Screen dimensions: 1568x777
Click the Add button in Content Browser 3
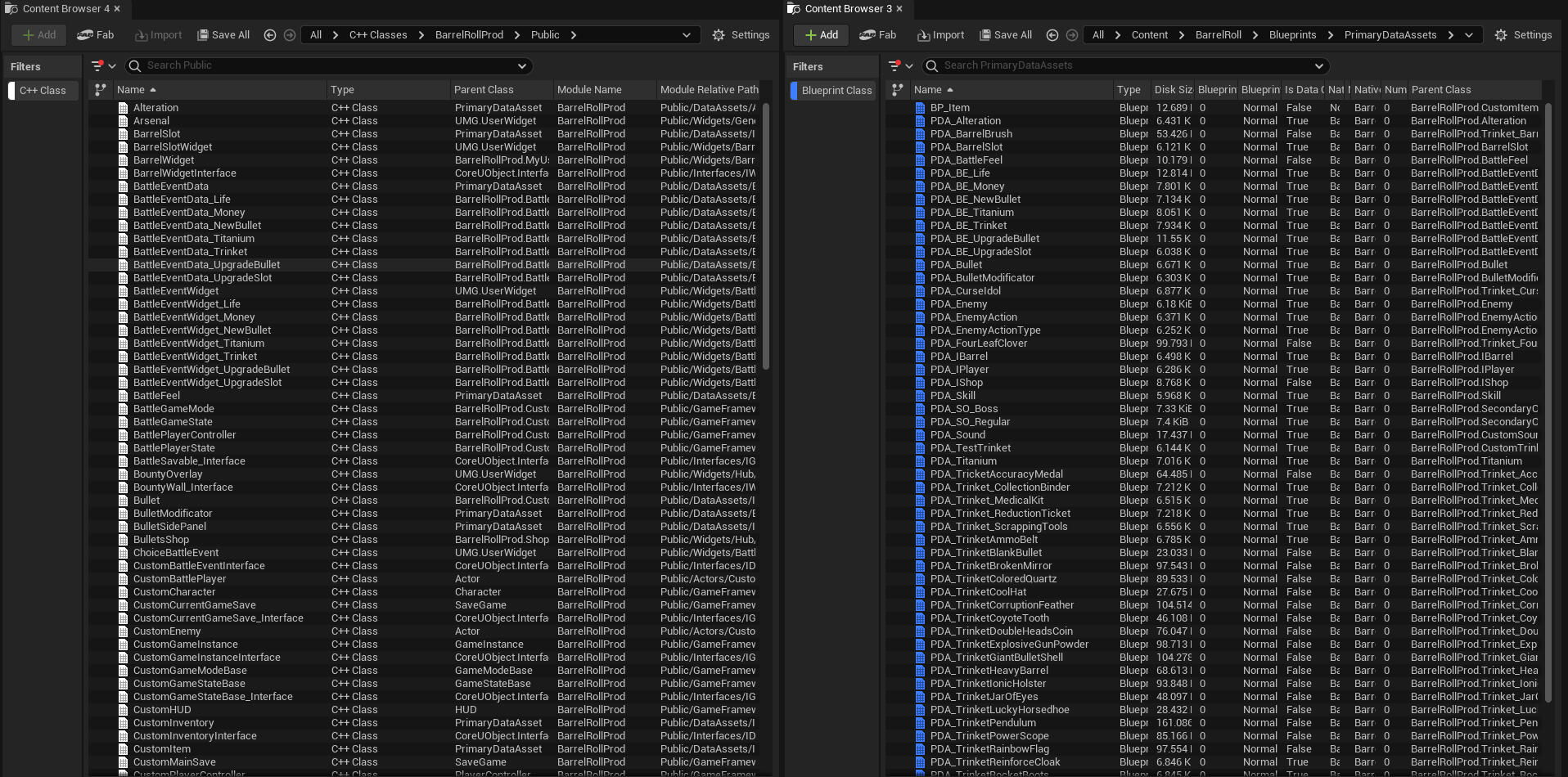click(x=822, y=35)
